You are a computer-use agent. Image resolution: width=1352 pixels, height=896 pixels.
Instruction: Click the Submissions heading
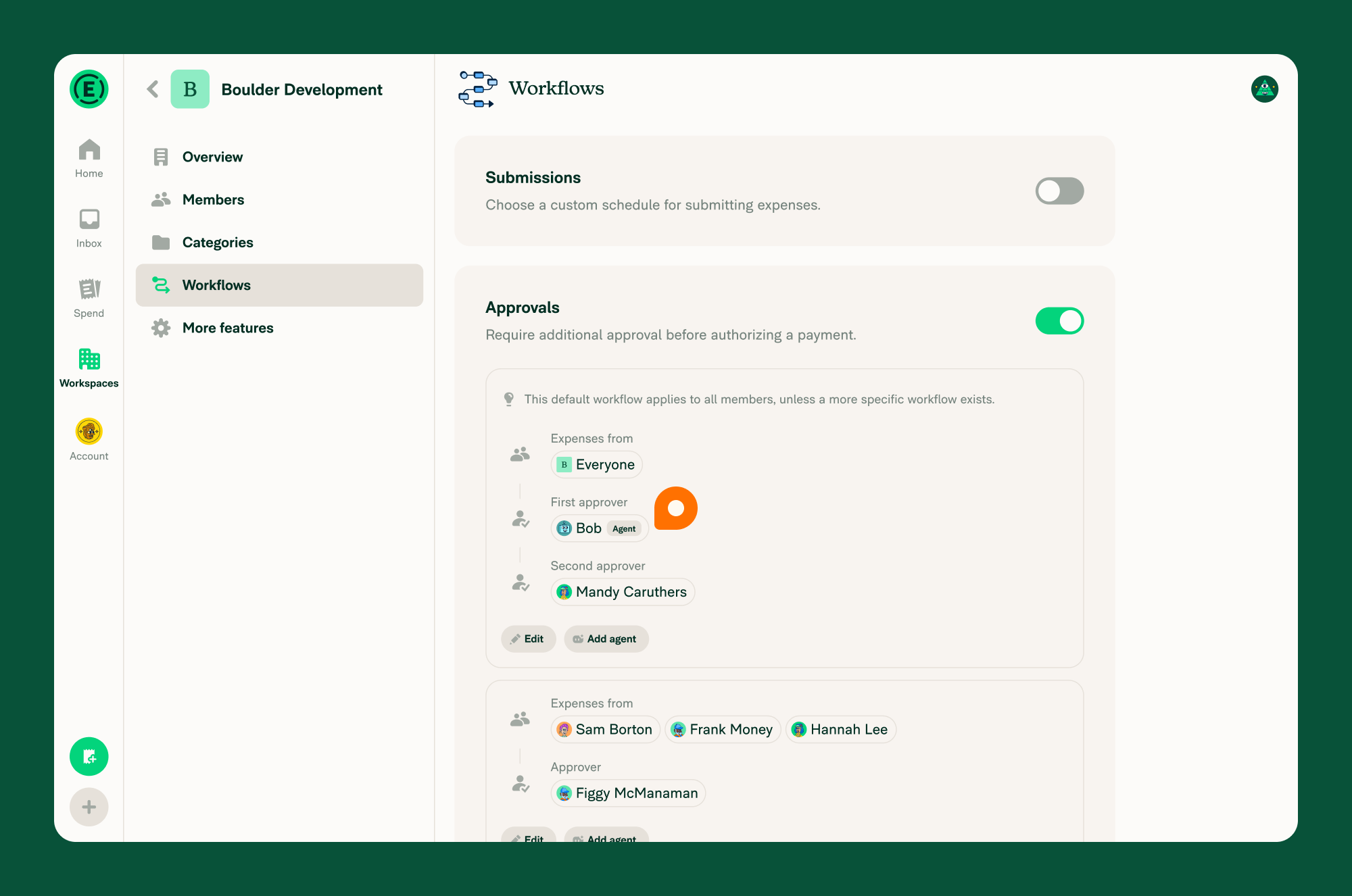[533, 178]
